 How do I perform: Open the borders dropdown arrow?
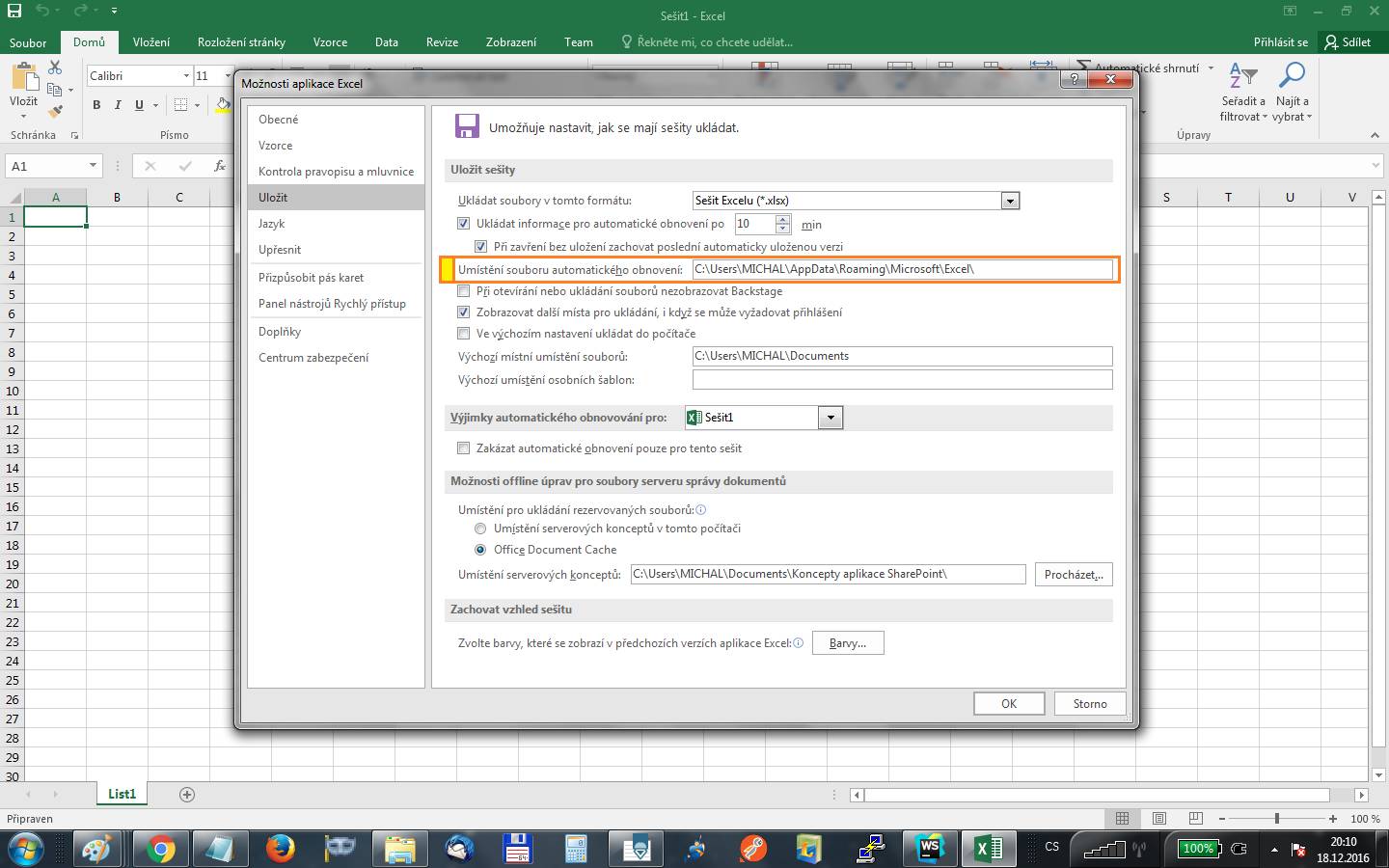197,105
